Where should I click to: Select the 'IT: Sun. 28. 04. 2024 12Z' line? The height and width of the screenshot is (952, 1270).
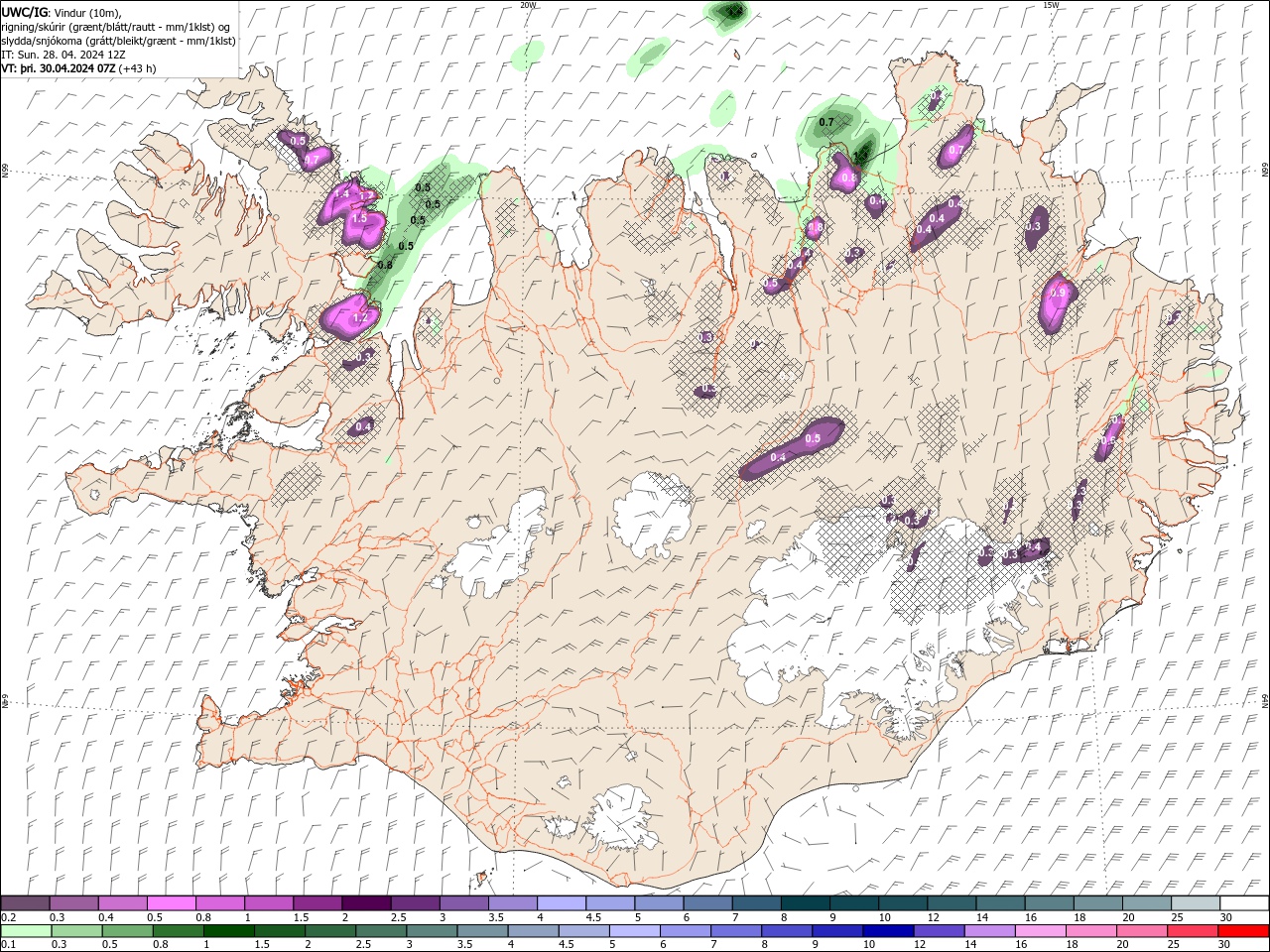[x=63, y=55]
